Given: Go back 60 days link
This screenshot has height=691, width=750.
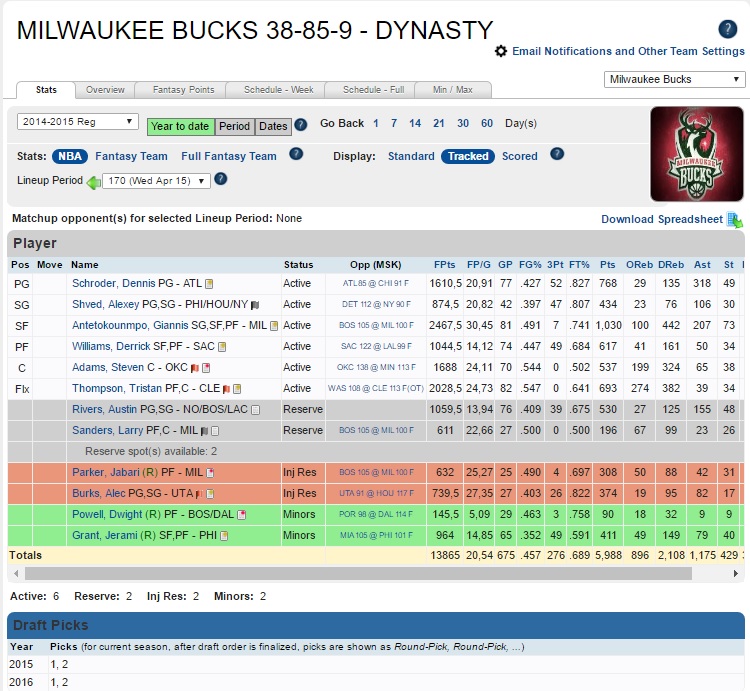Looking at the screenshot, I should point(486,123).
